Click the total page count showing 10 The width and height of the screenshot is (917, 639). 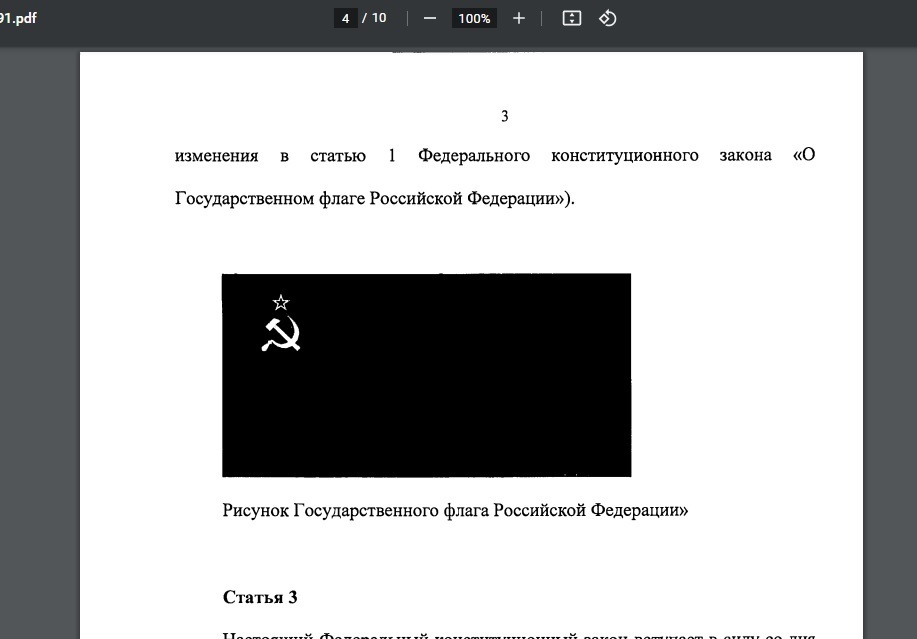(x=378, y=17)
